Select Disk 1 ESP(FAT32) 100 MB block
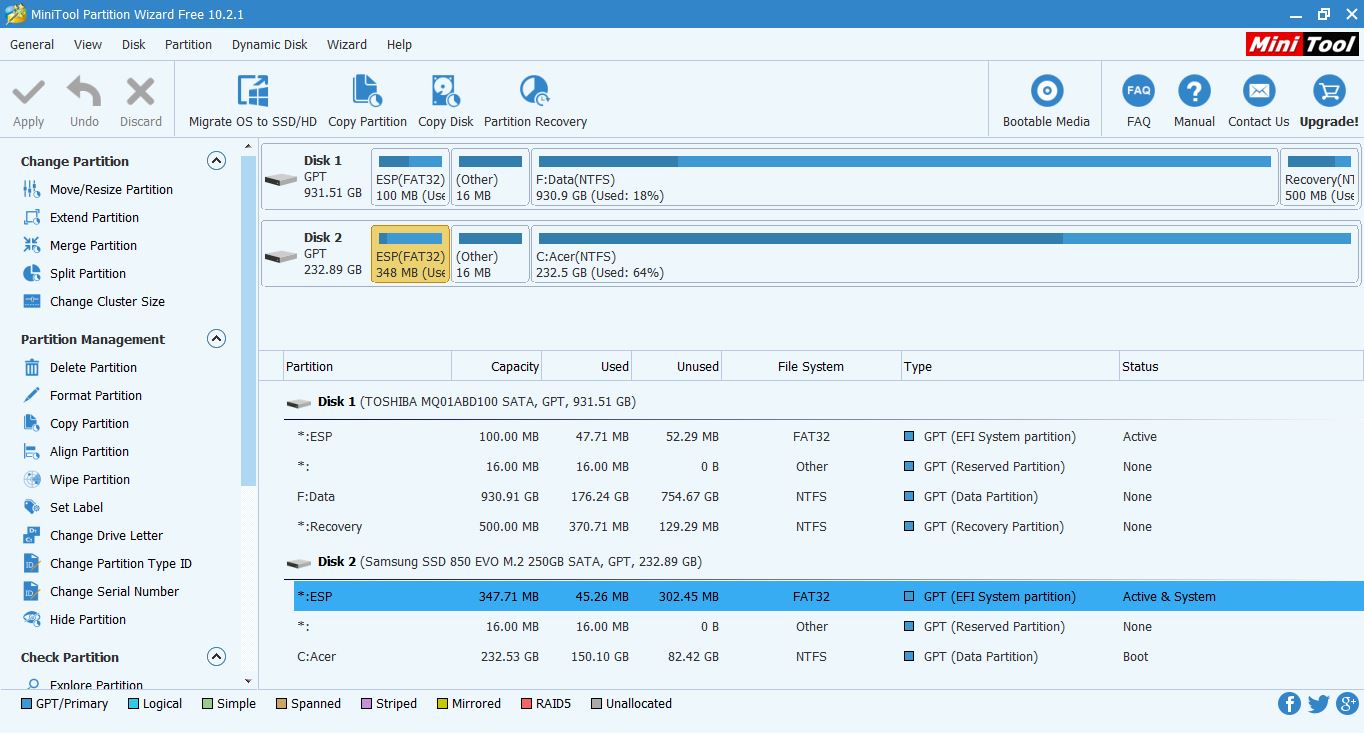Image resolution: width=1364 pixels, height=733 pixels. click(410, 178)
